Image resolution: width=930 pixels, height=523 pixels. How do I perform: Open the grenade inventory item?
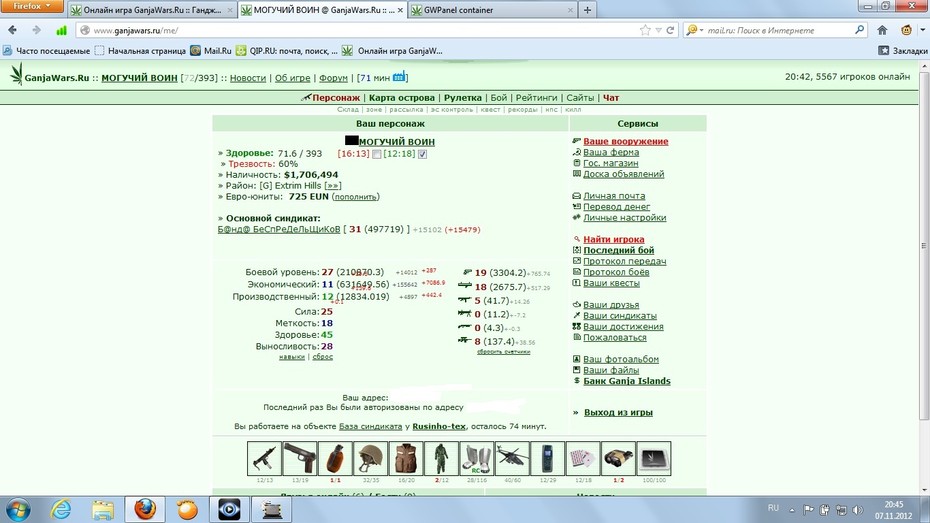tap(335, 458)
